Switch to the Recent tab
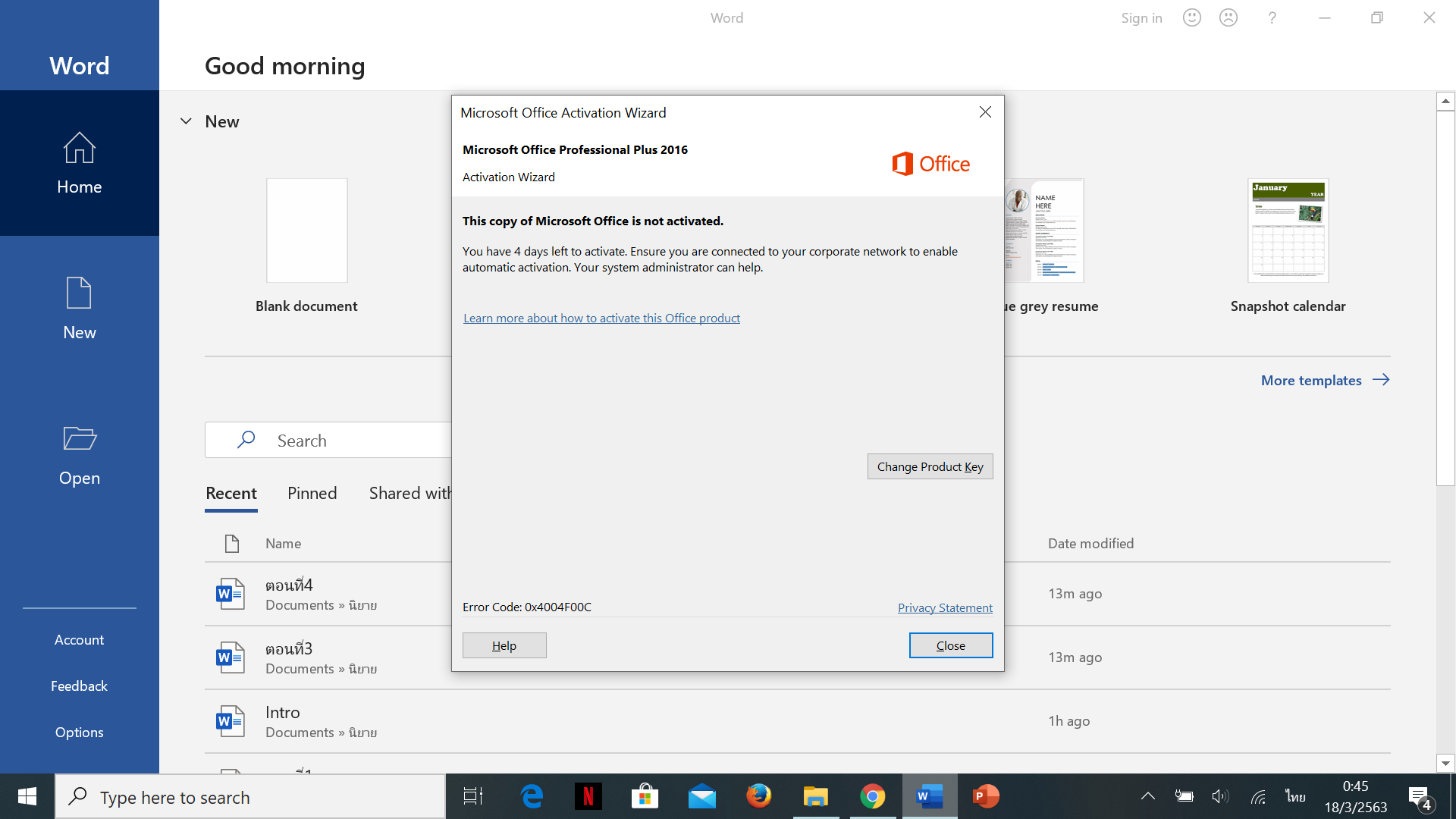 [x=231, y=493]
